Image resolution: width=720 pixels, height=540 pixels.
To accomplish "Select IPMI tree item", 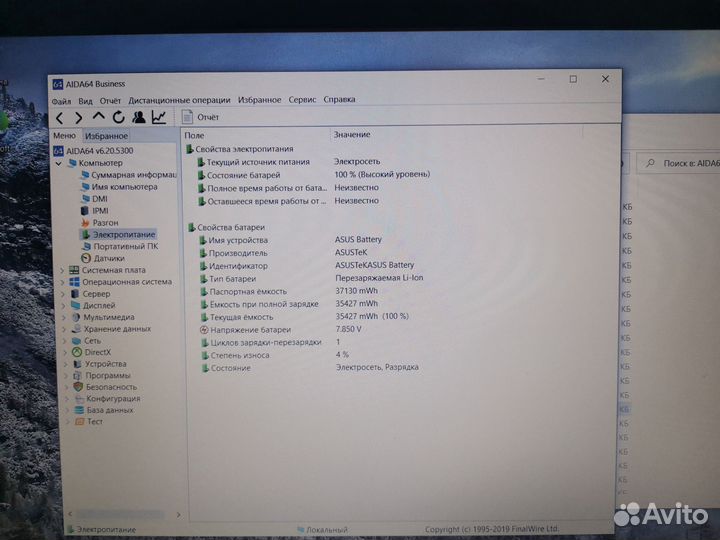I will pos(95,211).
